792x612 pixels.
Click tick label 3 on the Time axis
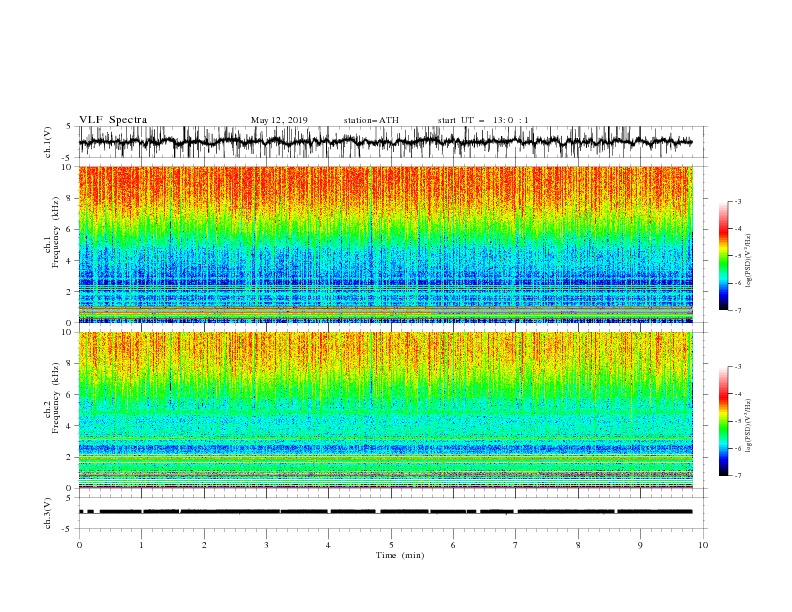(267, 545)
